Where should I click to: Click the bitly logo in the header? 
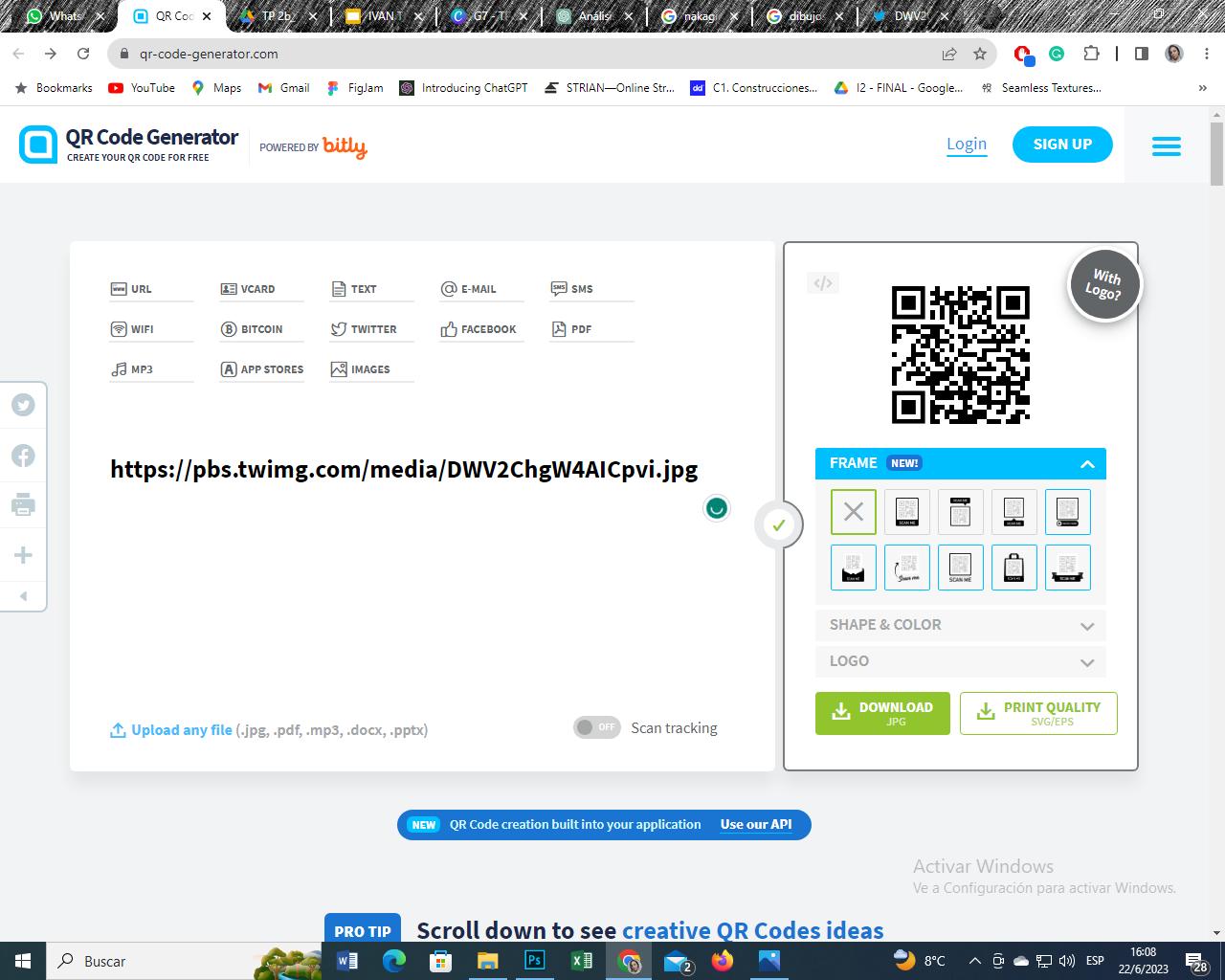coord(345,146)
